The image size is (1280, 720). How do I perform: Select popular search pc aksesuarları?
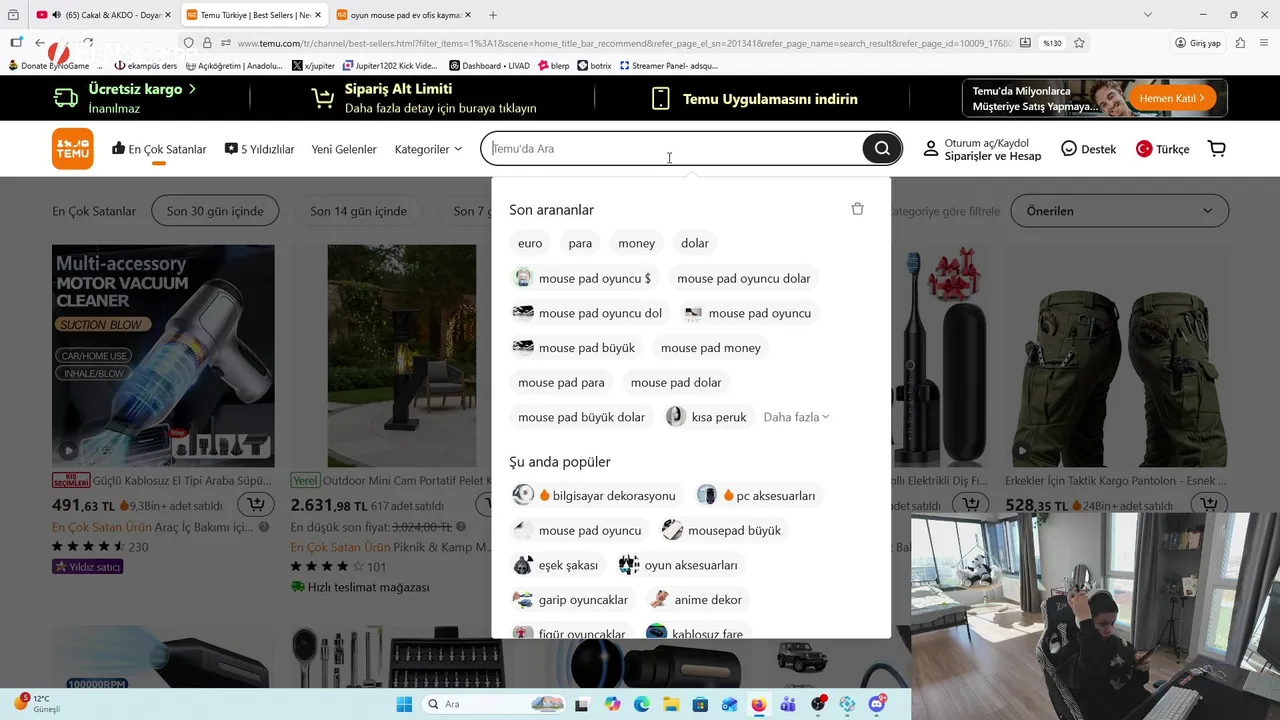coord(759,495)
